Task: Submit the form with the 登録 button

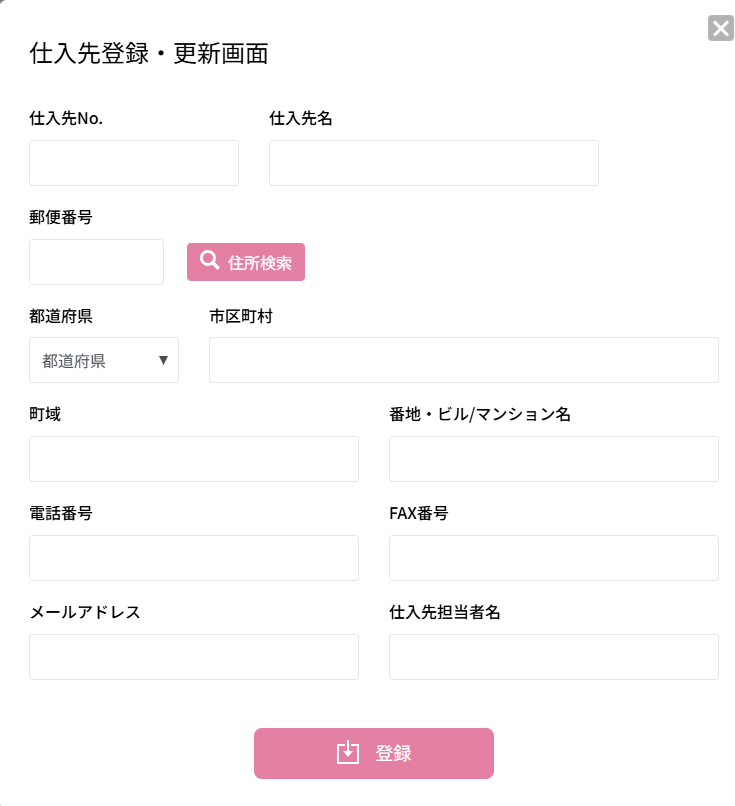Action: [373, 753]
